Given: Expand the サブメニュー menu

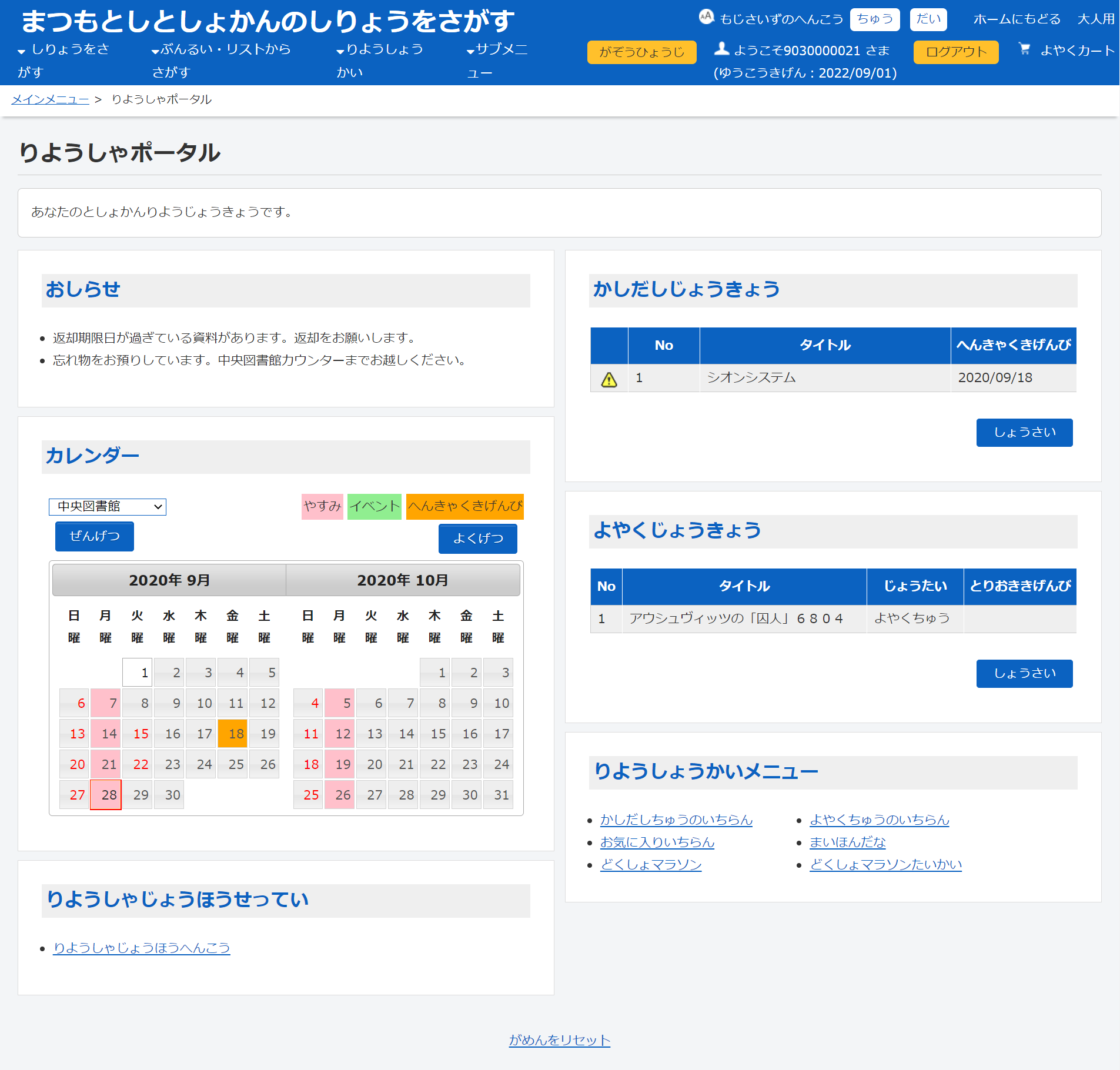Looking at the screenshot, I should [497, 61].
